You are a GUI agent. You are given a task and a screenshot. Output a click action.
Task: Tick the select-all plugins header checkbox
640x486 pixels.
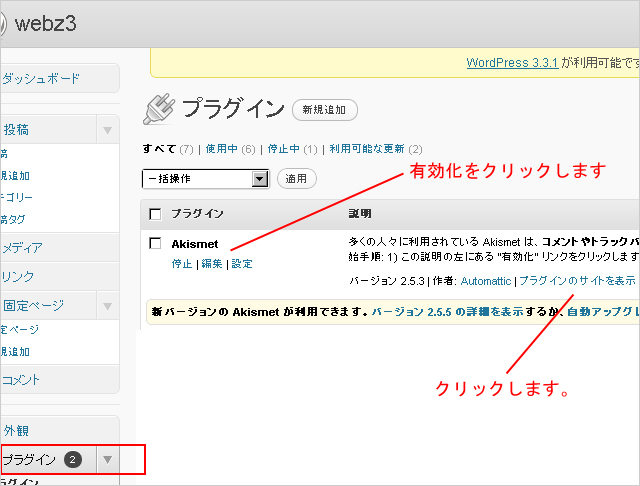(x=155, y=214)
